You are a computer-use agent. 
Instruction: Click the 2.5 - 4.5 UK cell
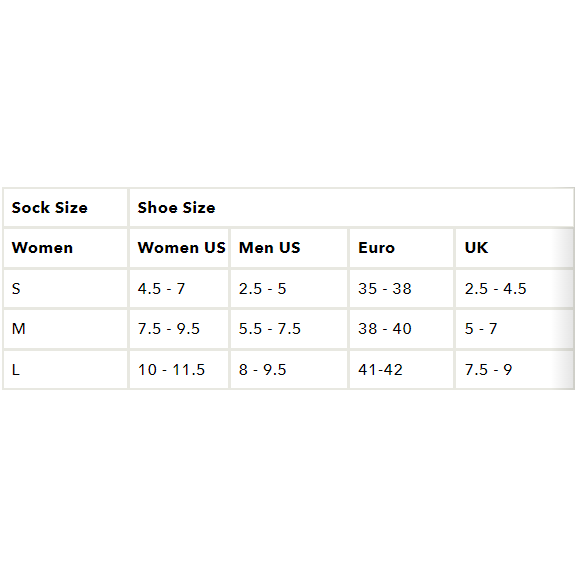pyautogui.click(x=514, y=289)
